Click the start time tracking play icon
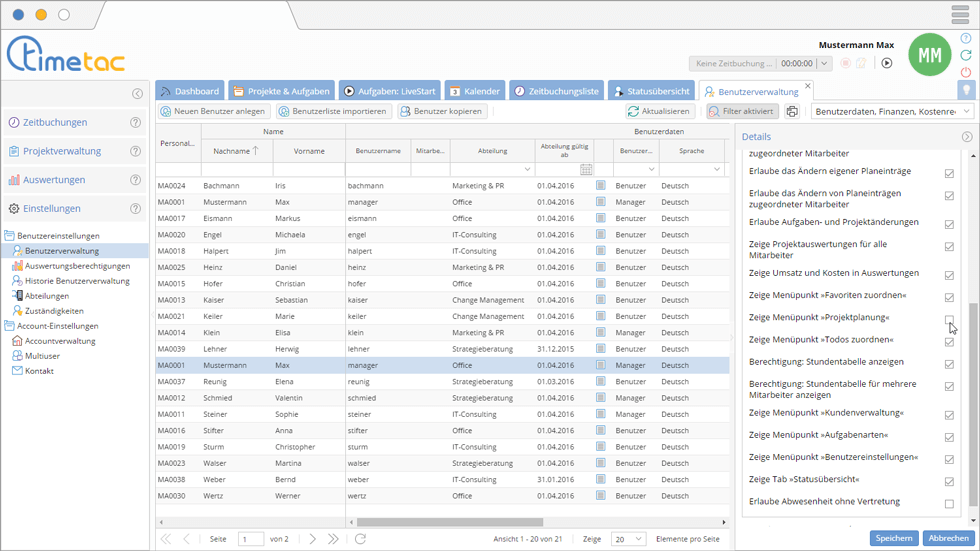The width and height of the screenshot is (980, 551). 886,63
